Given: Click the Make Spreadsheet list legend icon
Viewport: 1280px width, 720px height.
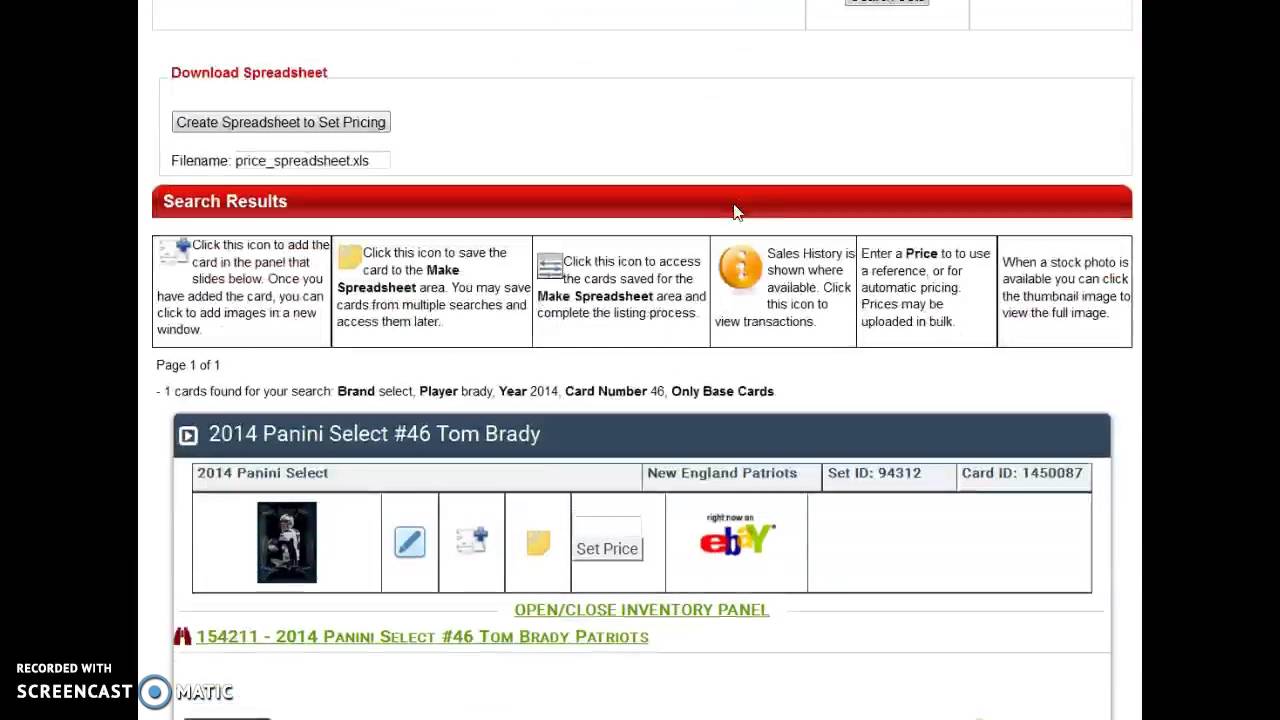Looking at the screenshot, I should [550, 266].
